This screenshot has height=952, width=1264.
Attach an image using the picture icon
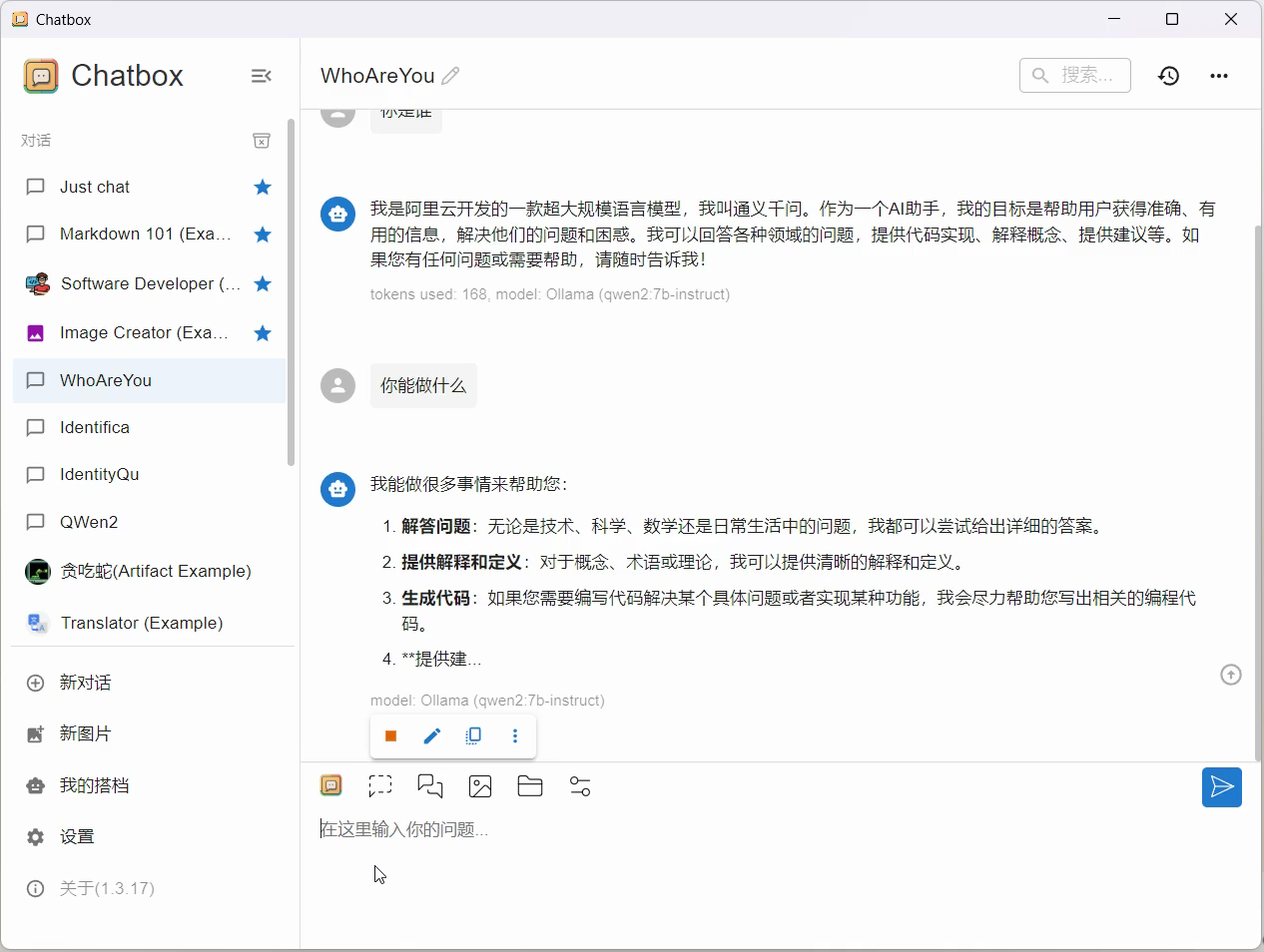pos(480,786)
